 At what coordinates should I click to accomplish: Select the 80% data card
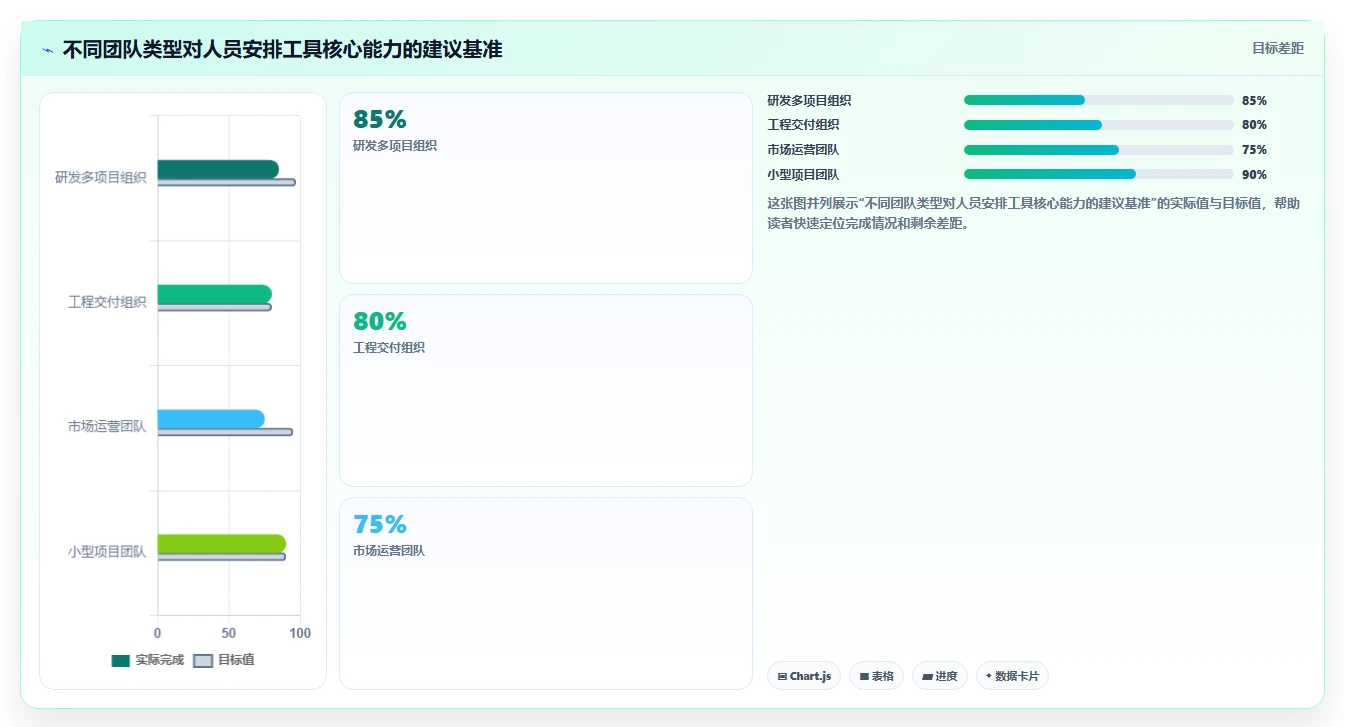(x=546, y=390)
